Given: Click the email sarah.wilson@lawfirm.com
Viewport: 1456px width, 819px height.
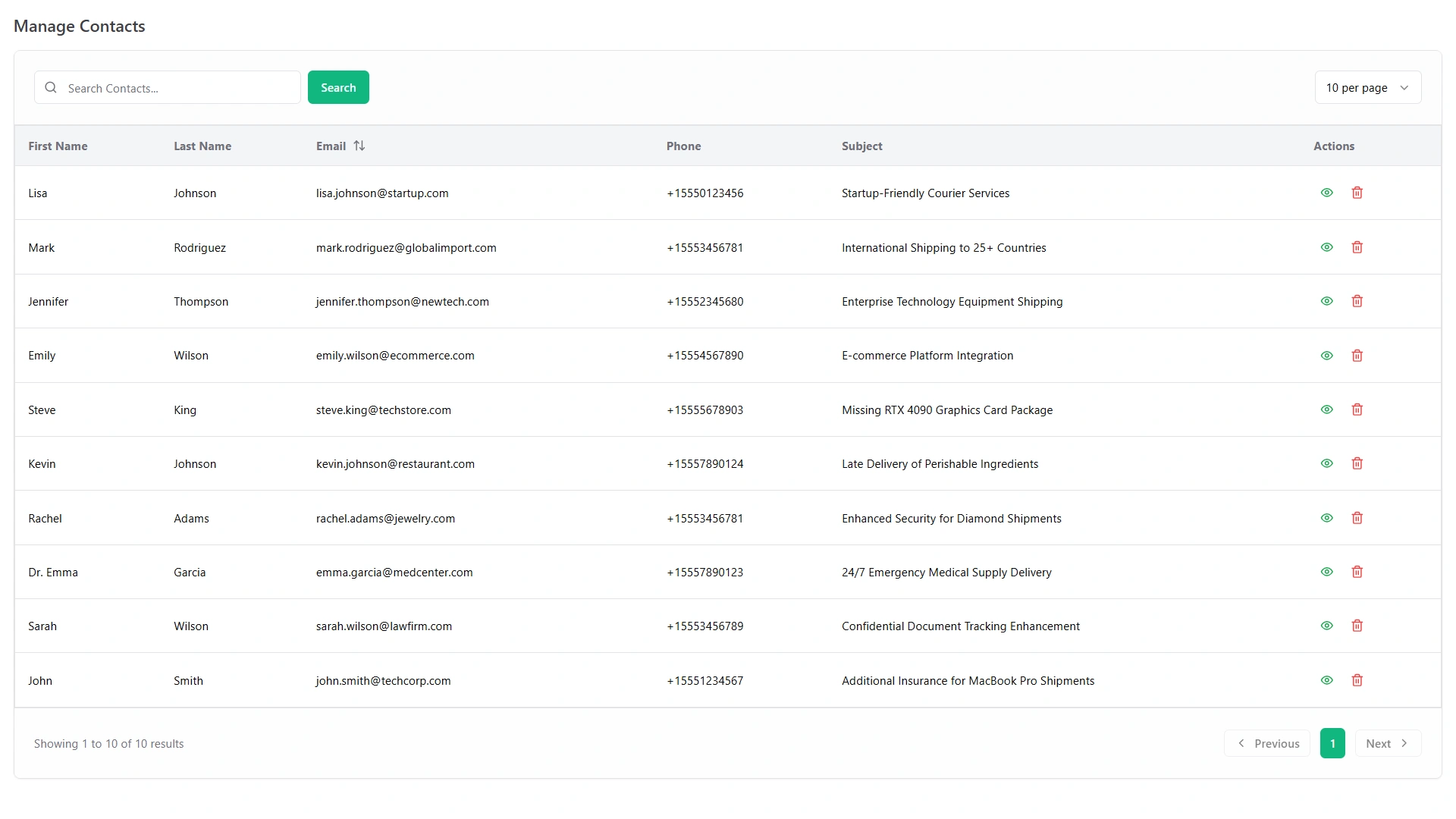Looking at the screenshot, I should (x=384, y=626).
